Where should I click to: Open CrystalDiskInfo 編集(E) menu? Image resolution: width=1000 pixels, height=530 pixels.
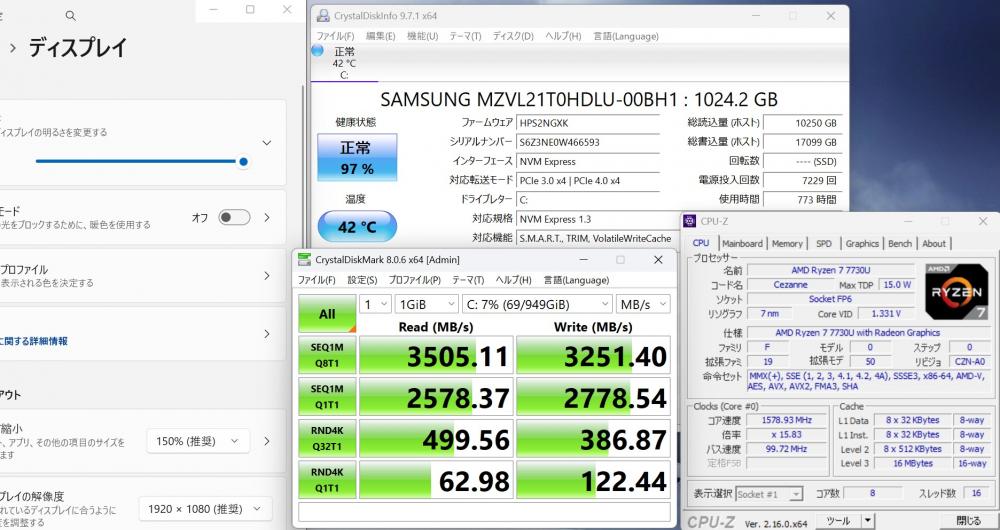380,36
